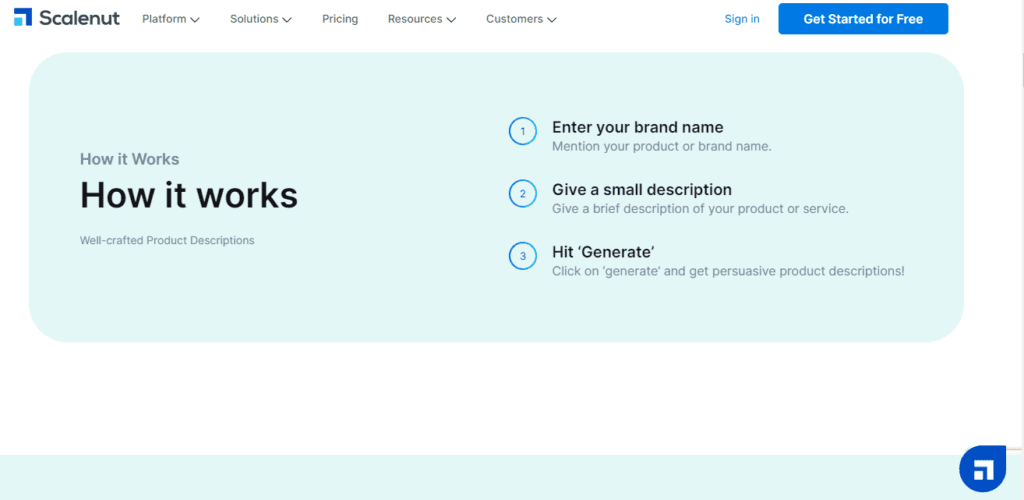Expand the Platform dropdown chevron

point(195,20)
